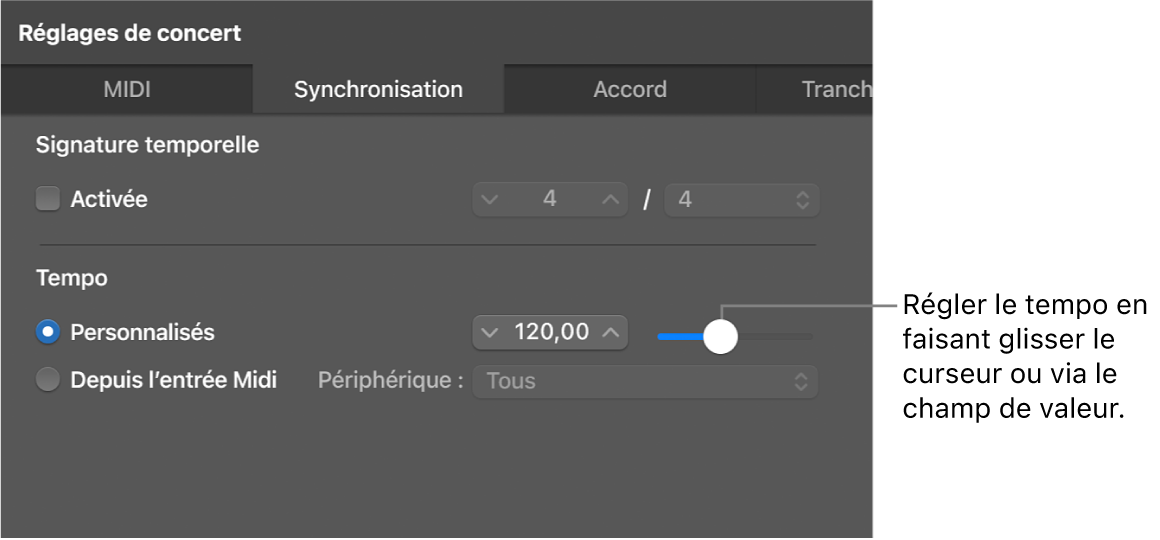Image resolution: width=1160 pixels, height=540 pixels.
Task: Decrease the time signature numerator value
Action: [x=489, y=200]
